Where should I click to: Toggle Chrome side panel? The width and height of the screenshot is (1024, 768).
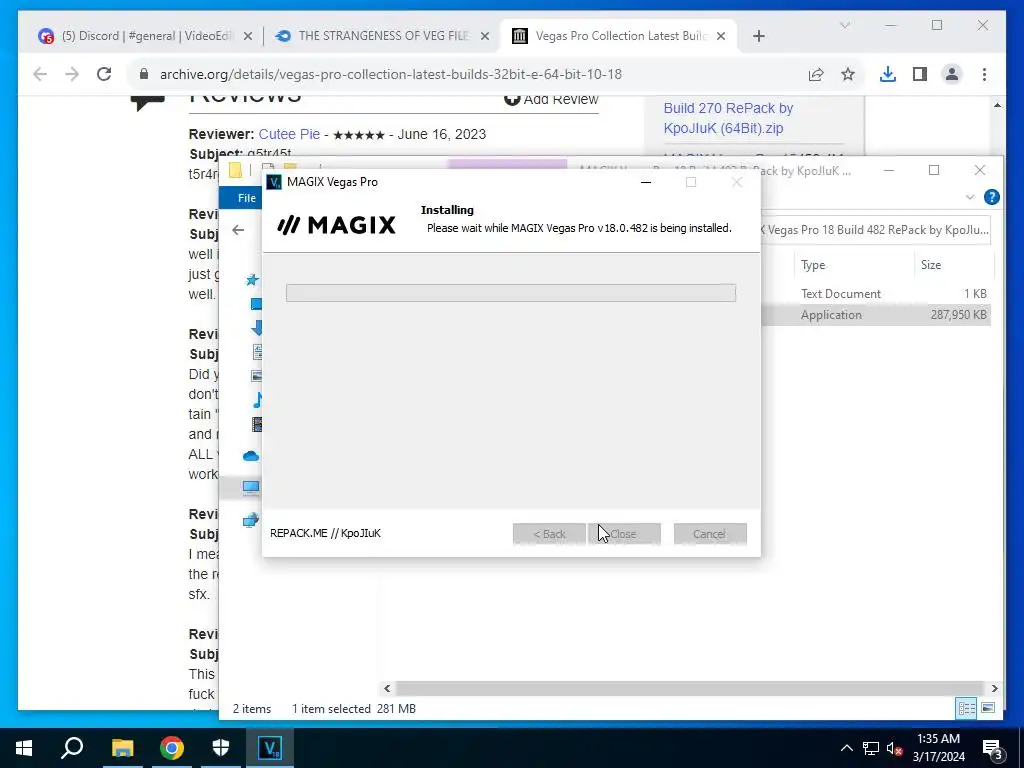[x=920, y=74]
